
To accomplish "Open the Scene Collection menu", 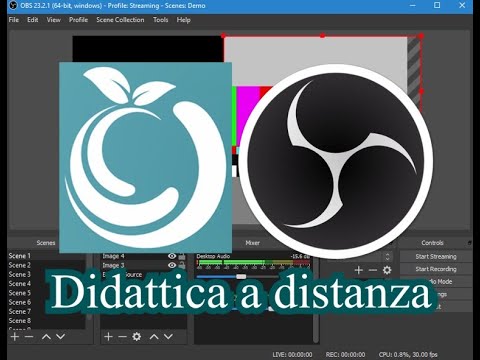I will pos(120,20).
